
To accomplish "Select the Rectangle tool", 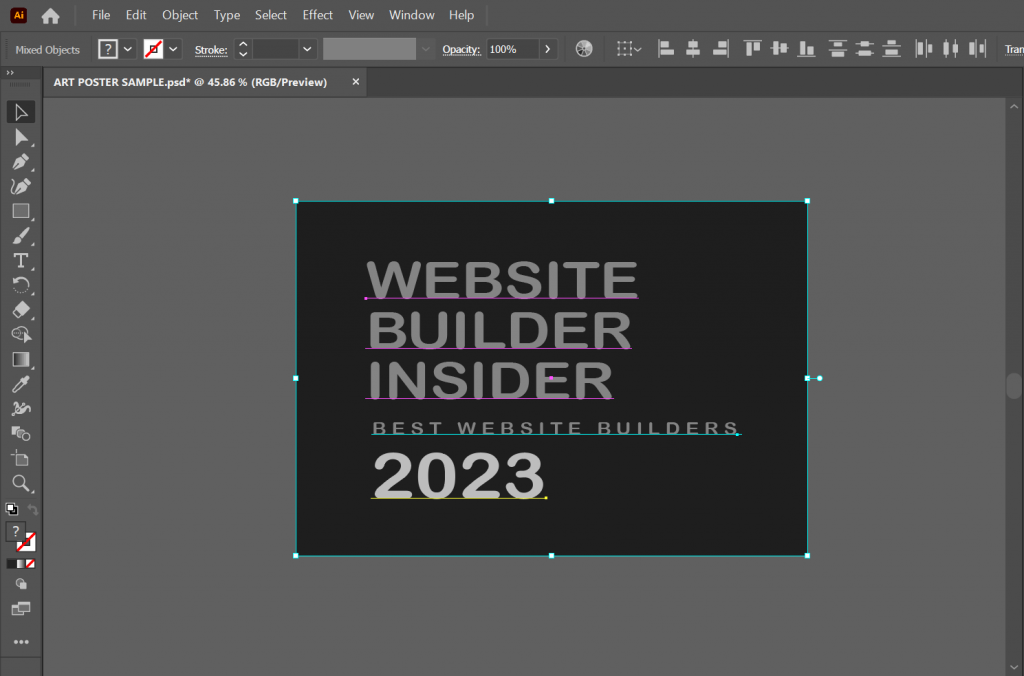I will pos(22,211).
